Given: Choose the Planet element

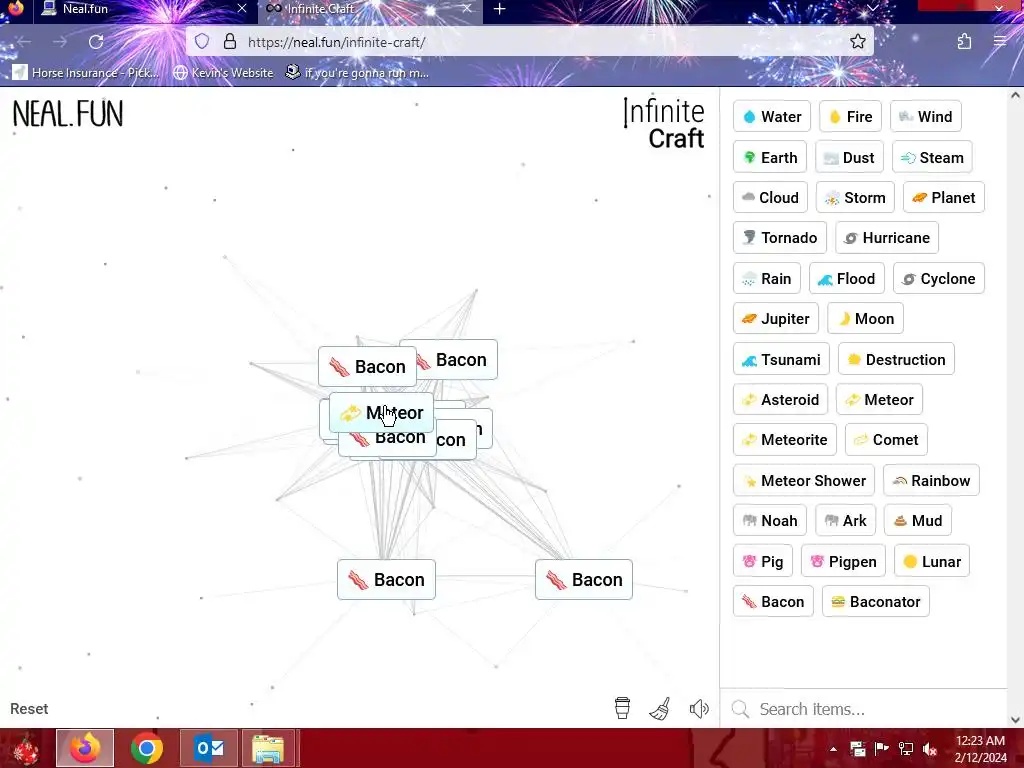Looking at the screenshot, I should pyautogui.click(x=944, y=197).
